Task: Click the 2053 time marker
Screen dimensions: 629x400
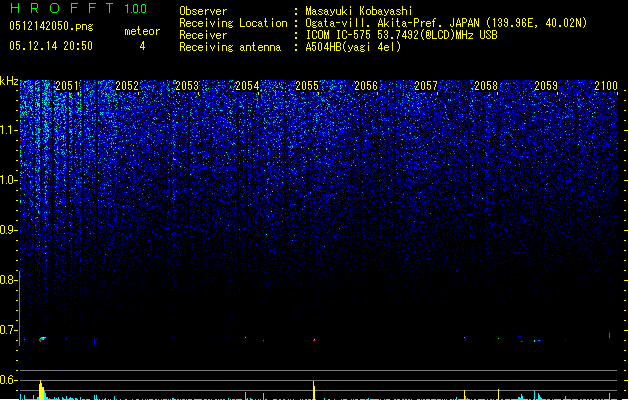Action: [187, 86]
